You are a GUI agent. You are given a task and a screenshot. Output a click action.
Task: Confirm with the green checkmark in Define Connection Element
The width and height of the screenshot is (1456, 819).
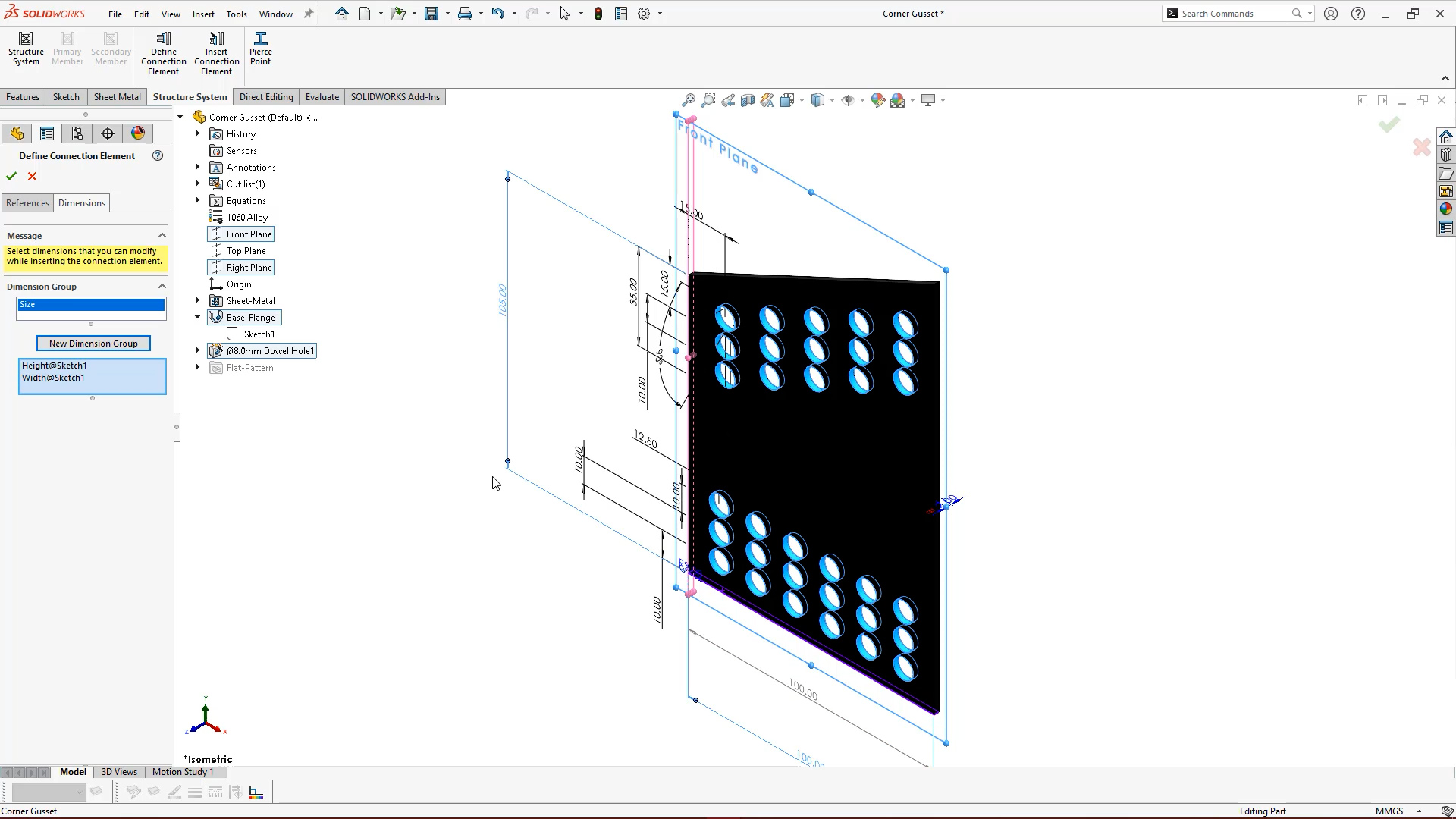pyautogui.click(x=11, y=176)
